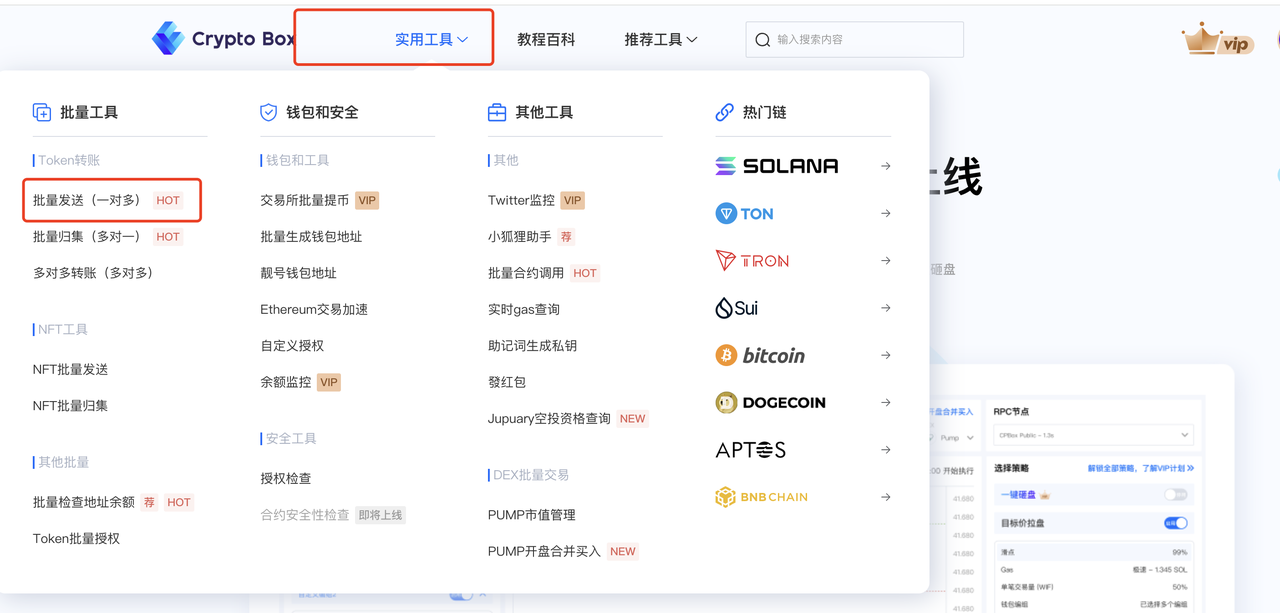The width and height of the screenshot is (1280, 613).
Task: Click the TRON chain logo
Action: 752,261
